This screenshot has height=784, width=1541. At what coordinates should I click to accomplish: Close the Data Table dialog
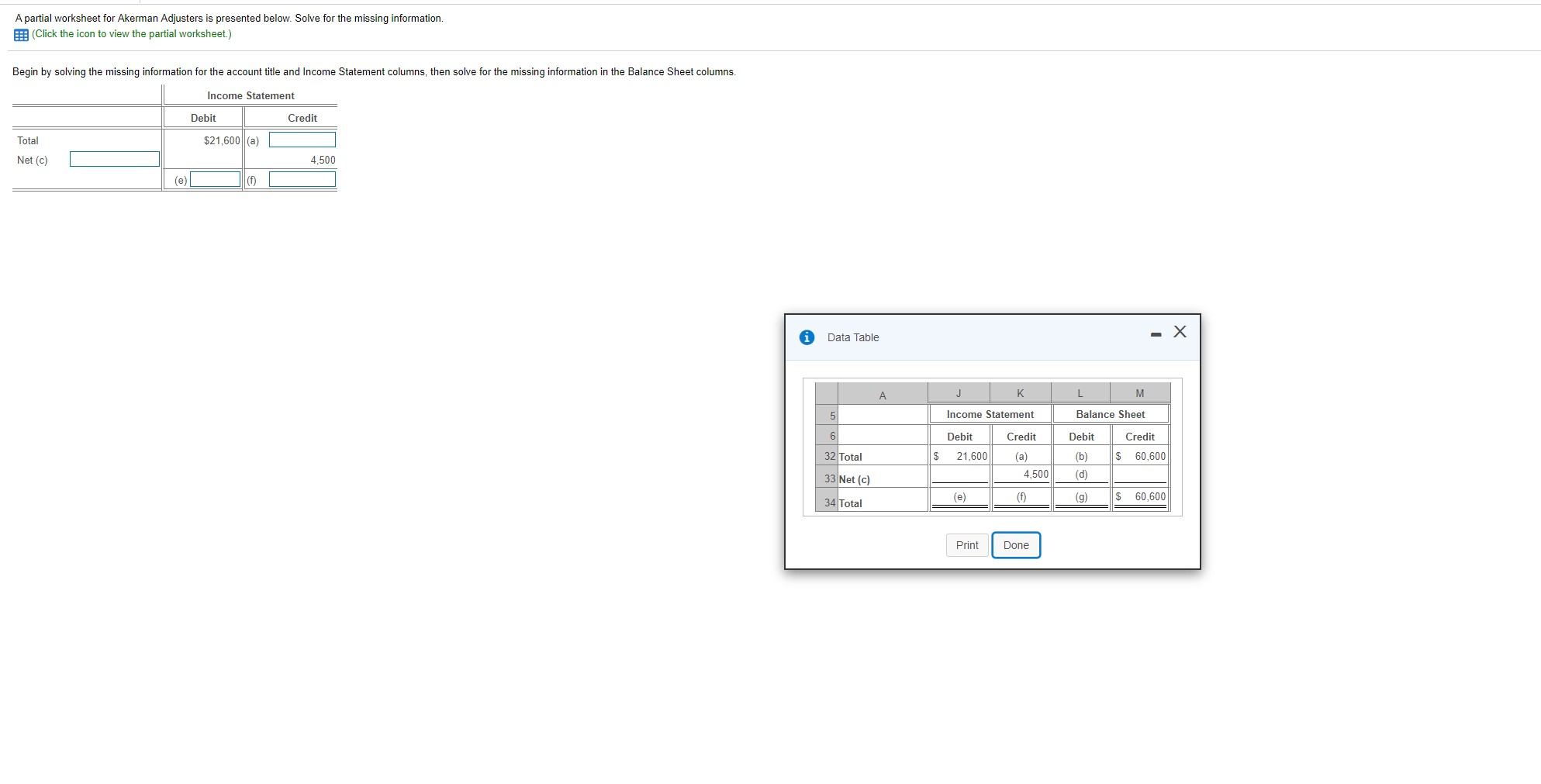point(1179,332)
